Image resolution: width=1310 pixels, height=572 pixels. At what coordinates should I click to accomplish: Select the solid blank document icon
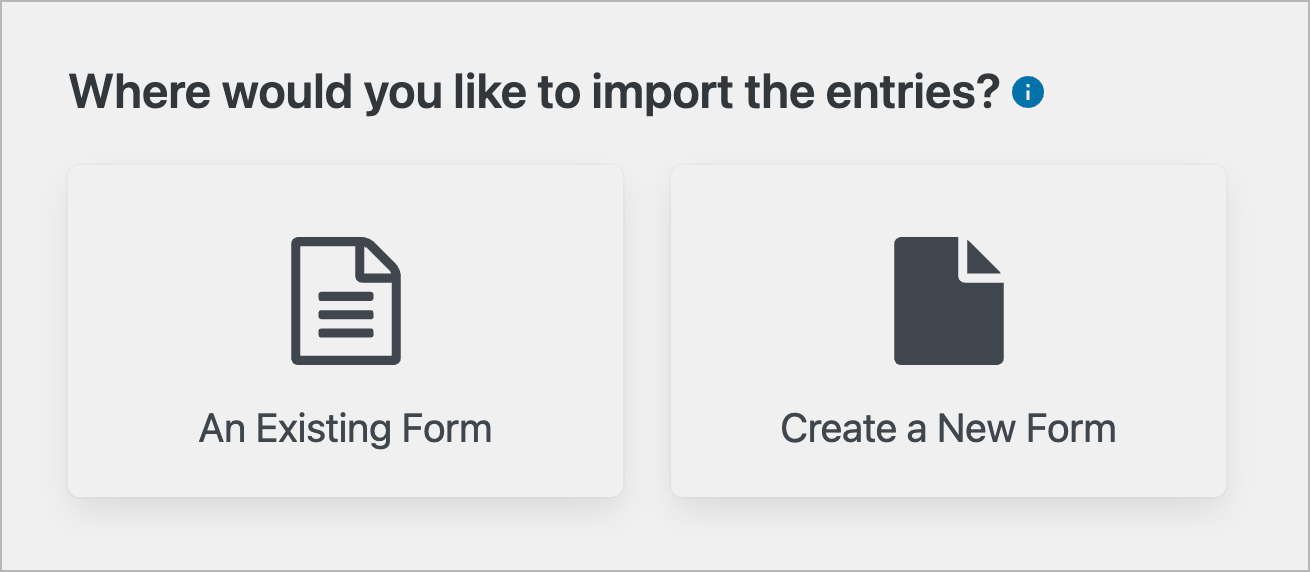pos(949,301)
